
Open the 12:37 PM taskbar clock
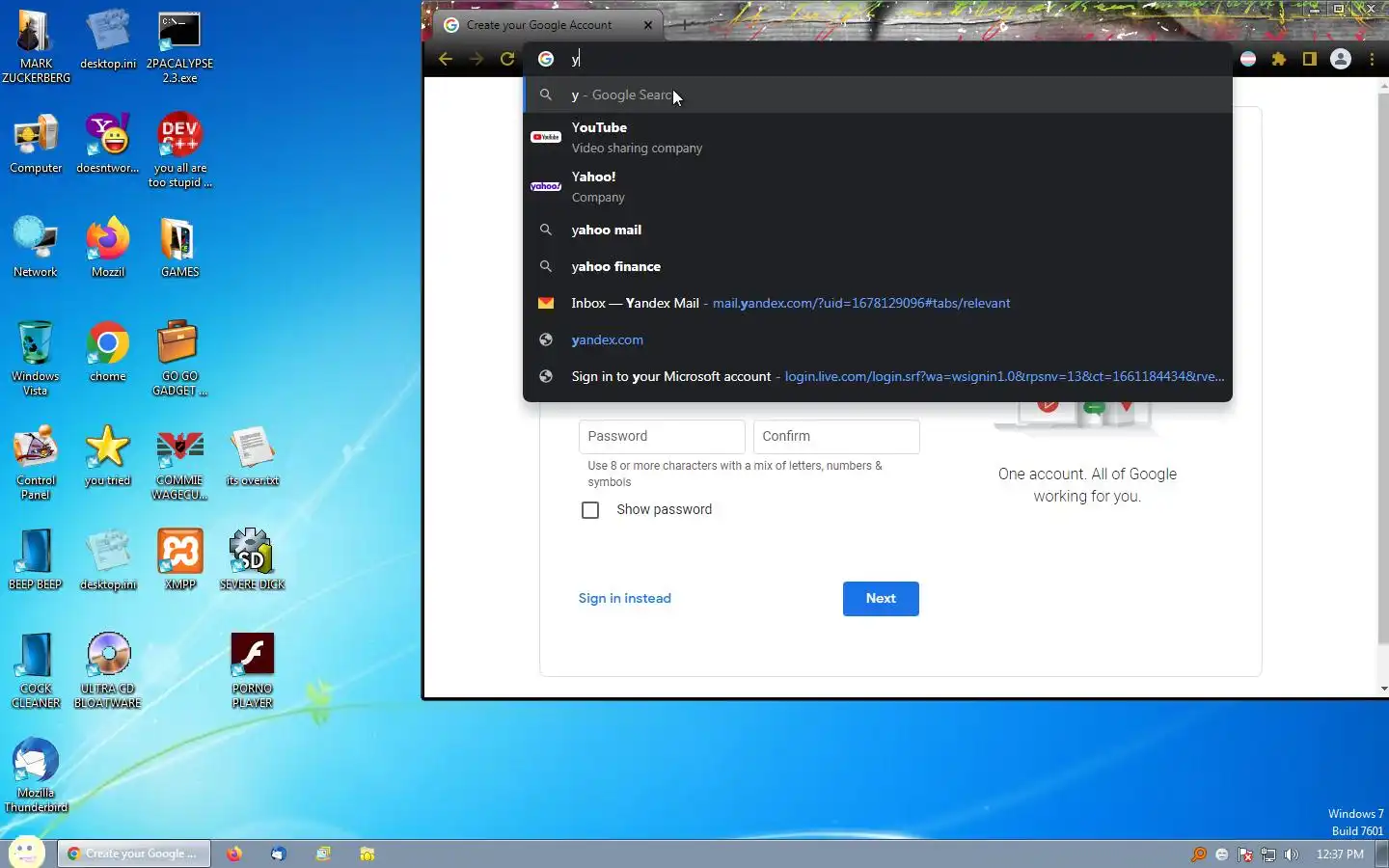click(1340, 854)
